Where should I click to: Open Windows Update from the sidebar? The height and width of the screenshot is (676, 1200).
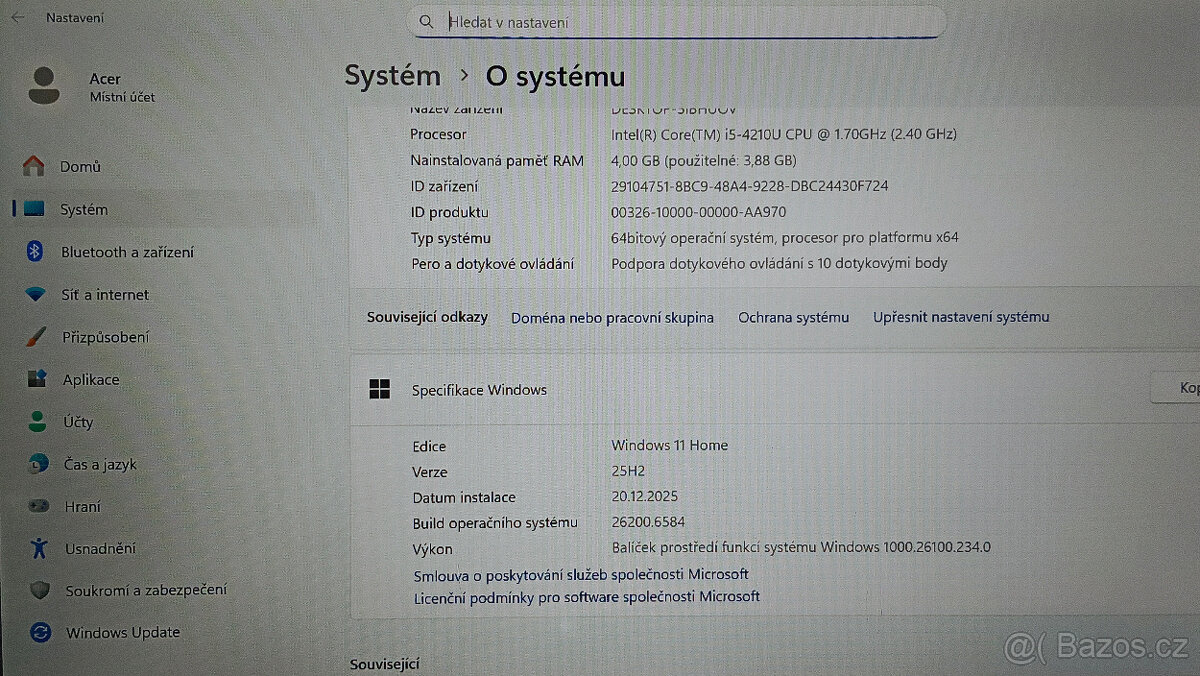click(x=123, y=632)
